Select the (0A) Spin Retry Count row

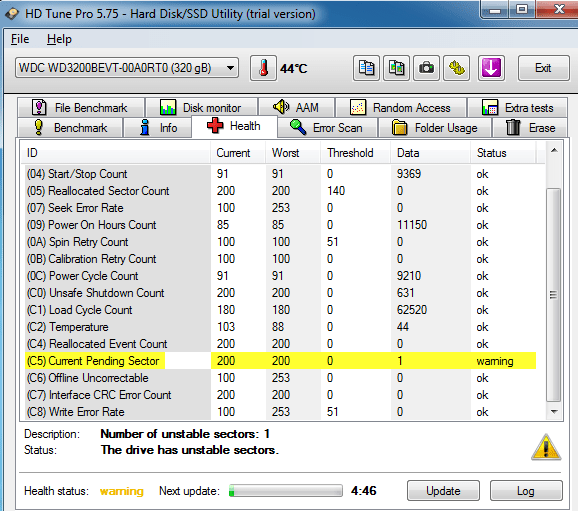click(x=281, y=242)
